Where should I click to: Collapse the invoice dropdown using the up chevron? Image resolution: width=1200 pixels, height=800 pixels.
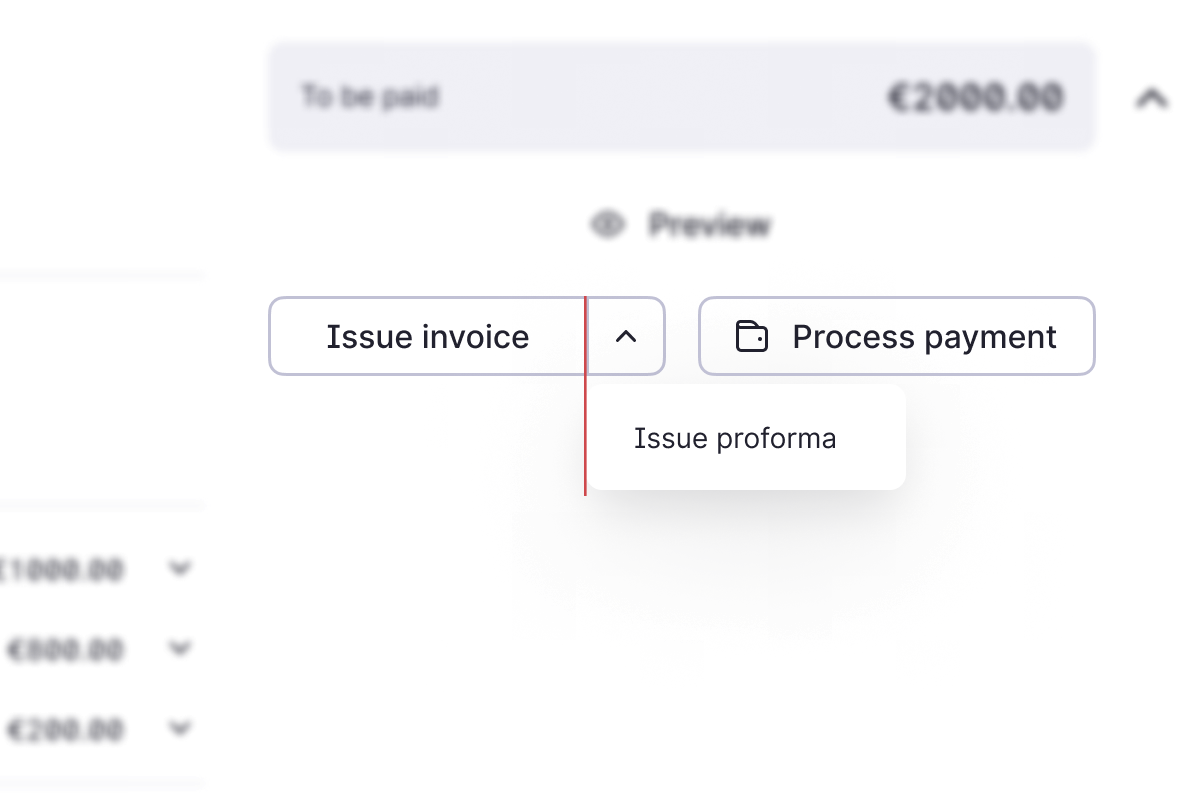[626, 337]
